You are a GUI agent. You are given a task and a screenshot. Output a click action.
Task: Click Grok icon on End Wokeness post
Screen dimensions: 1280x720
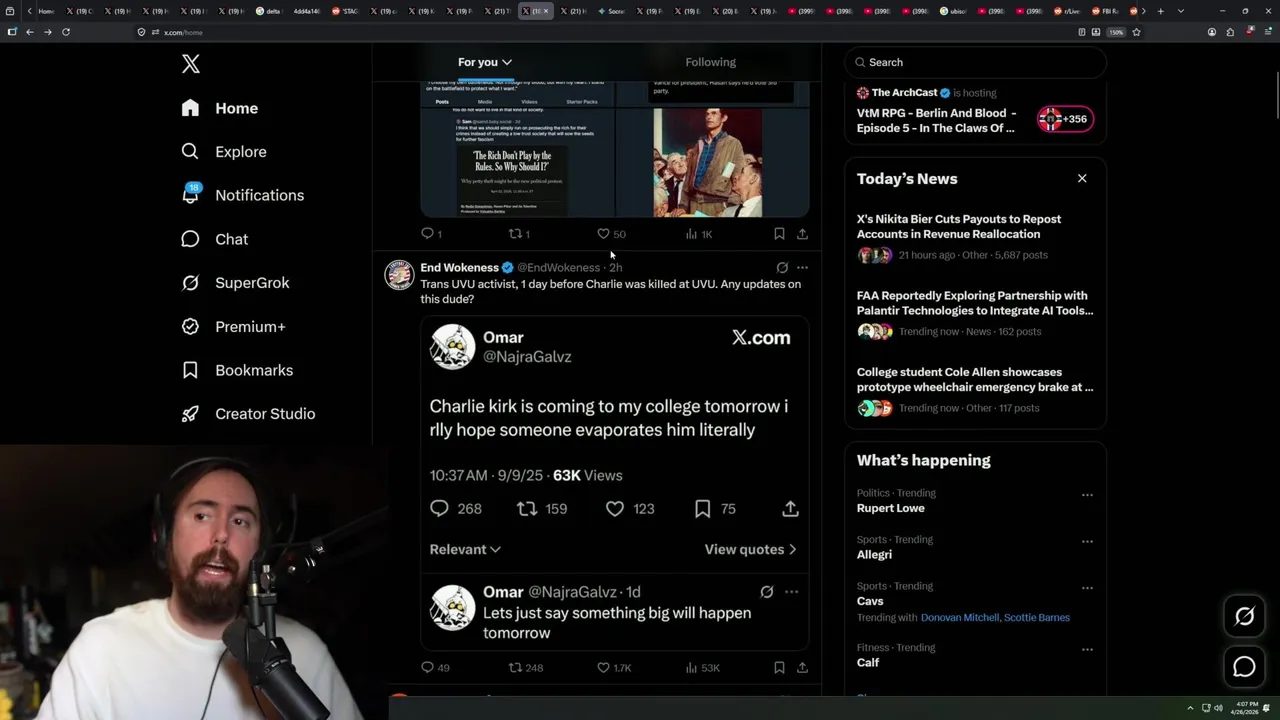(782, 268)
